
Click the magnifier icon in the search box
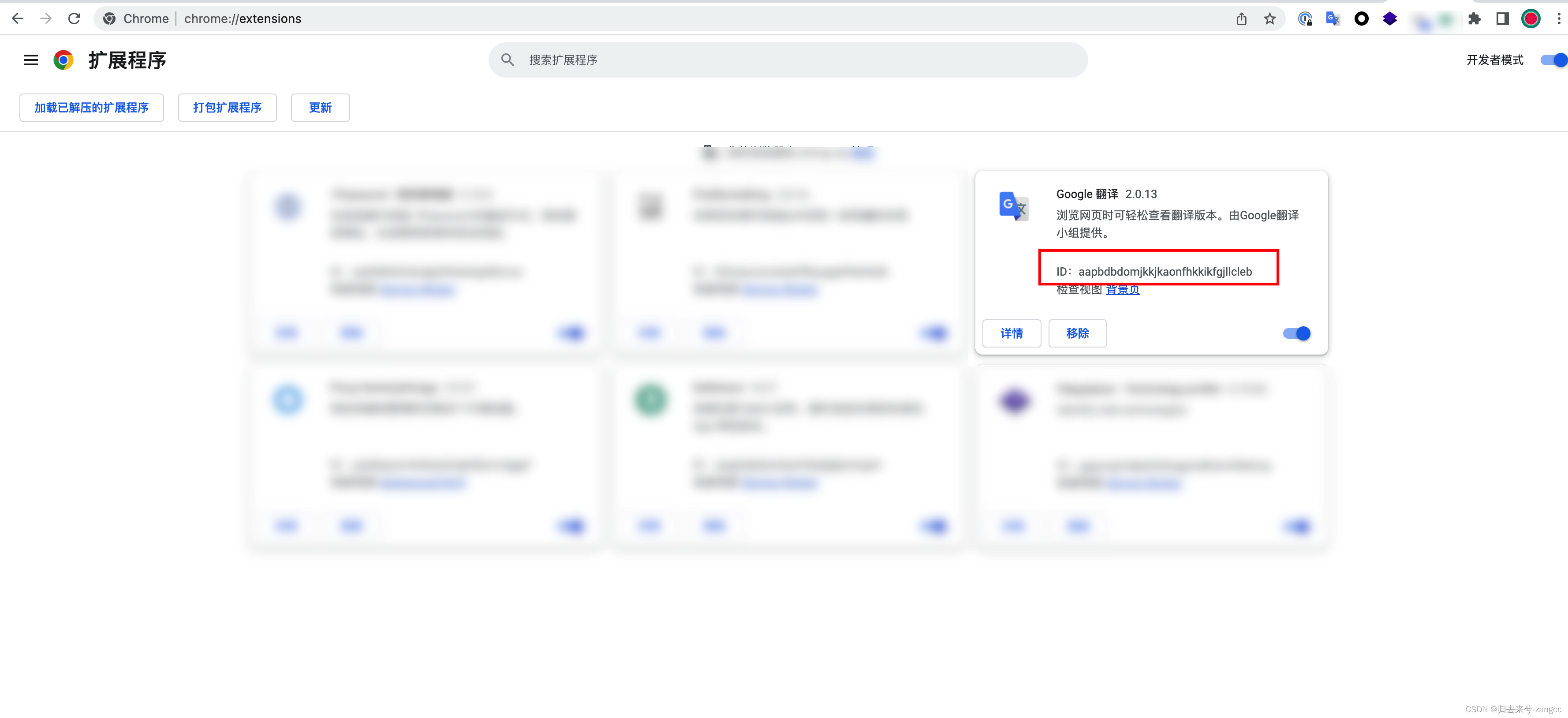[507, 60]
